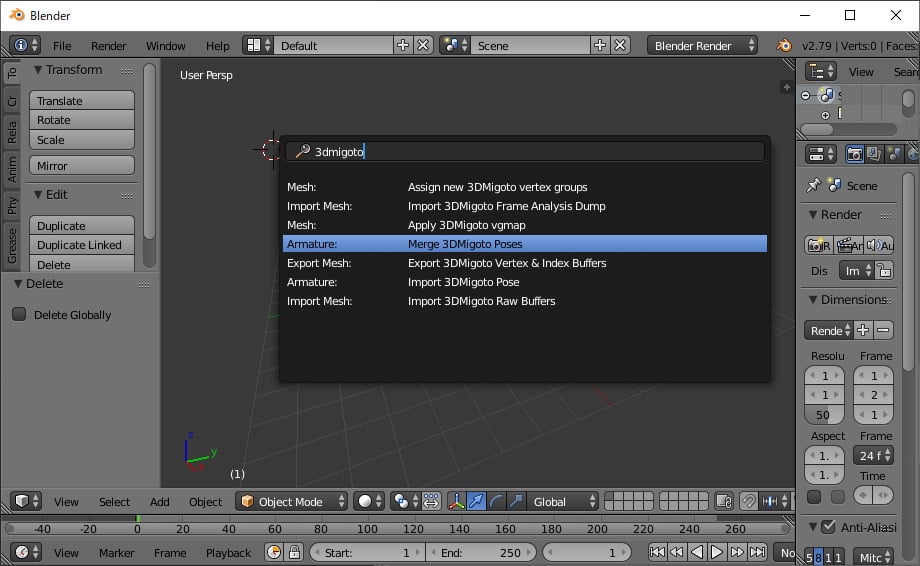Open the 3D view Add menu

[x=159, y=502]
